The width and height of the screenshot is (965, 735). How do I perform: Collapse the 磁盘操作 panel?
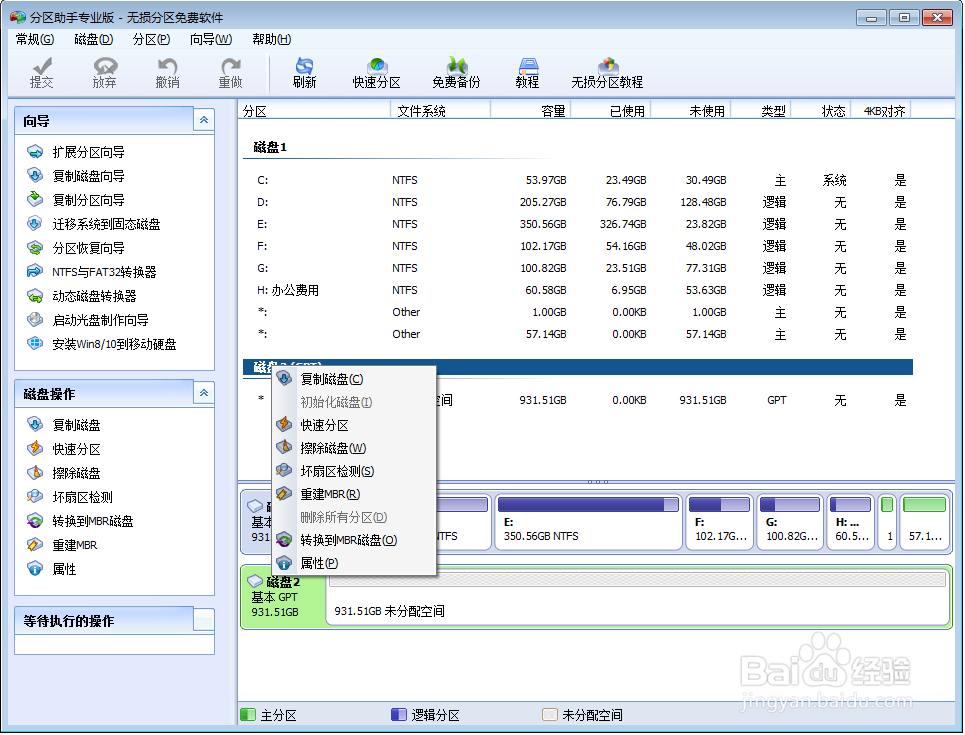click(x=203, y=393)
